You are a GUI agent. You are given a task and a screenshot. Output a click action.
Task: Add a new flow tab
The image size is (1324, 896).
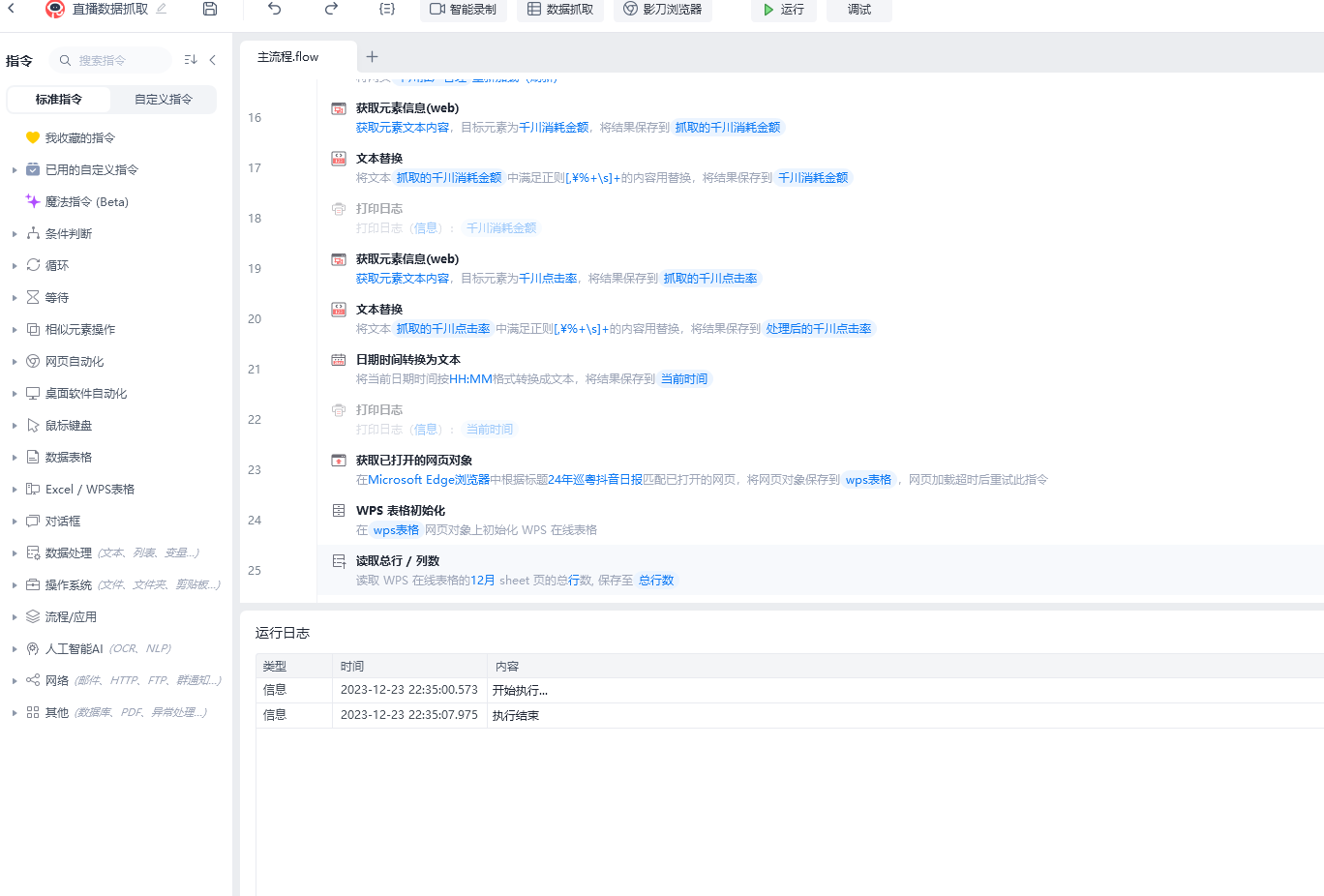373,57
